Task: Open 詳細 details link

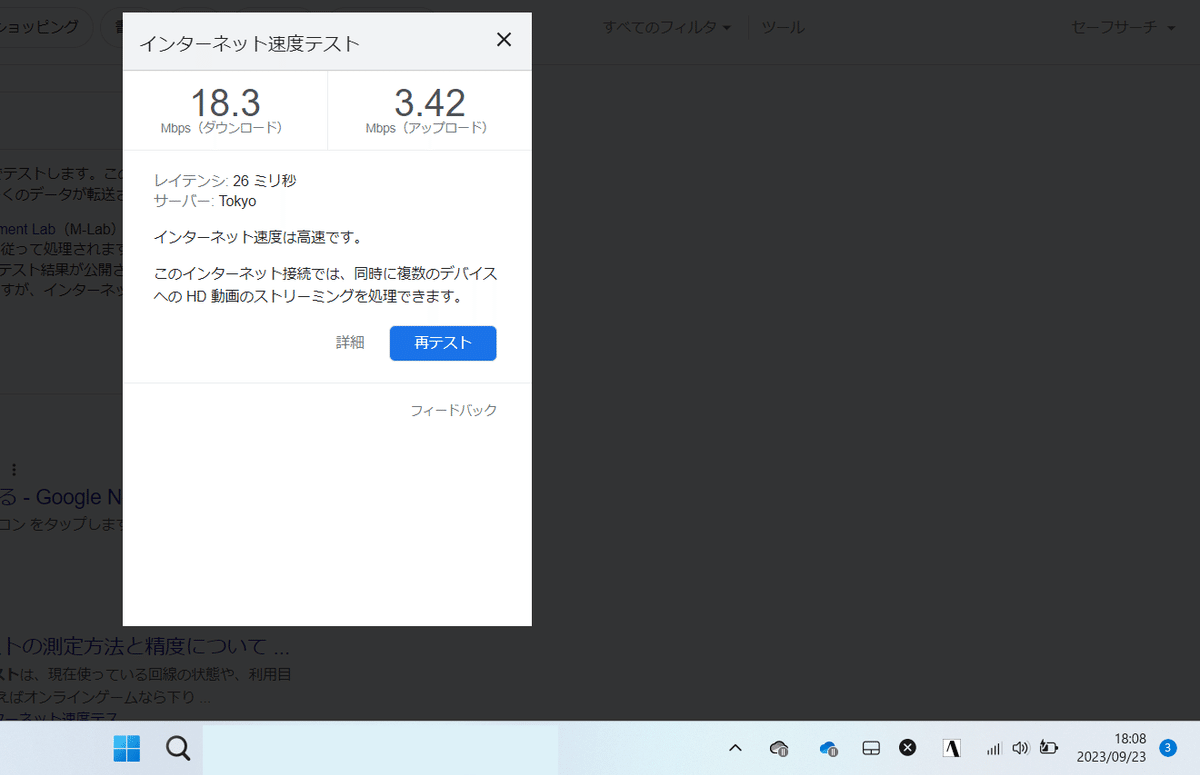Action: (x=350, y=343)
